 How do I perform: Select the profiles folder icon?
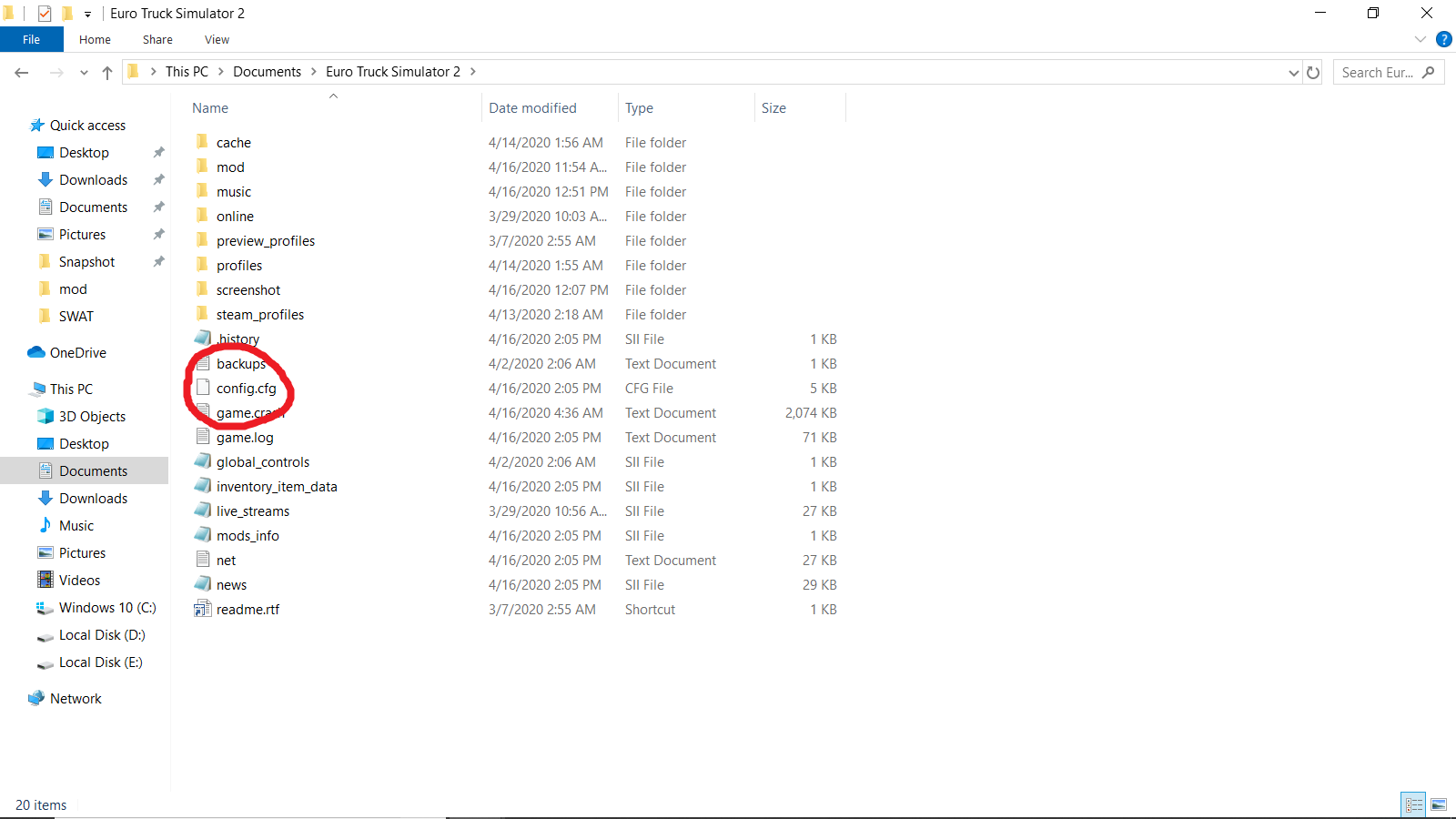coord(202,265)
